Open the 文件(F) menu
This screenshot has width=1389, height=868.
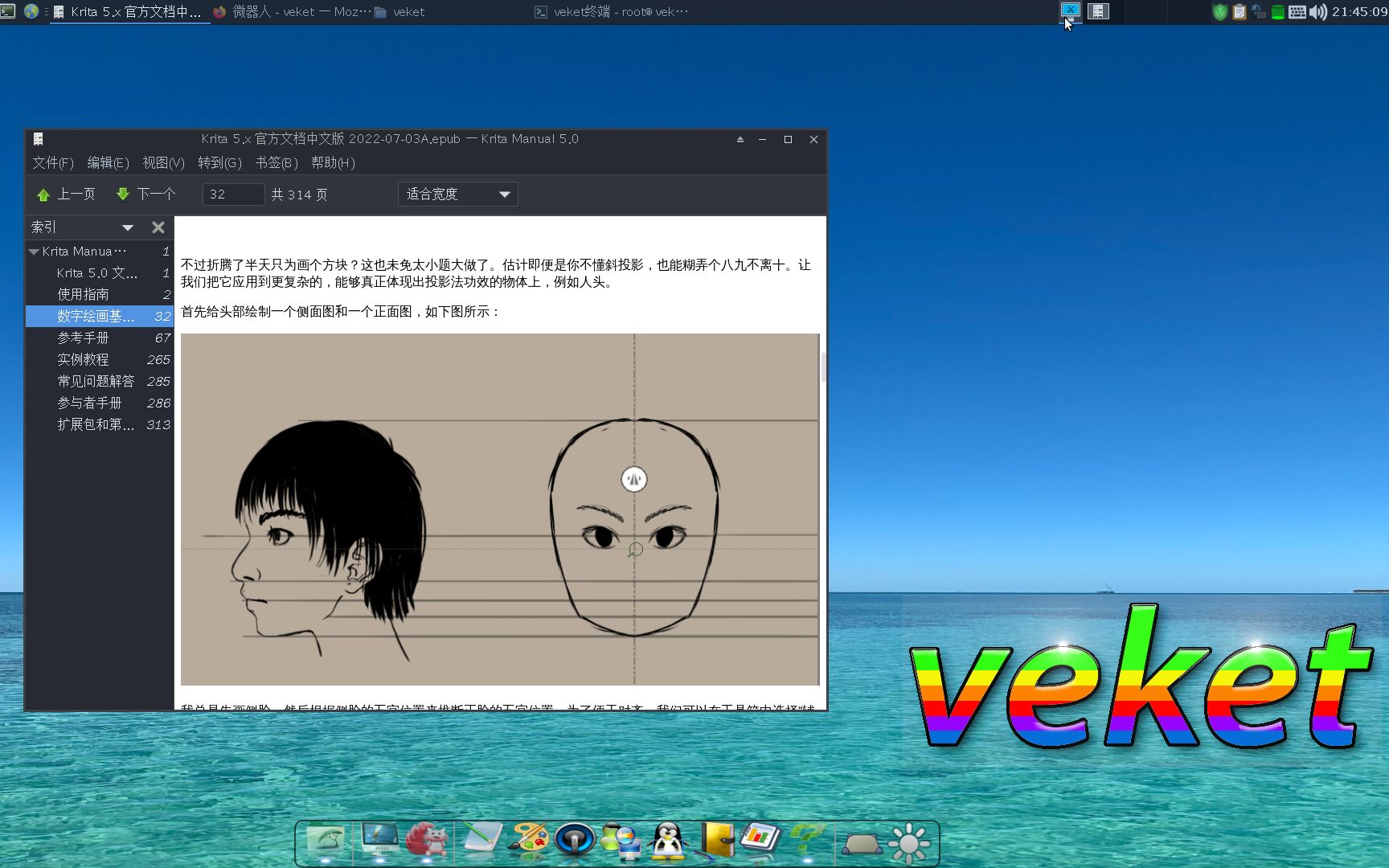pyautogui.click(x=53, y=163)
